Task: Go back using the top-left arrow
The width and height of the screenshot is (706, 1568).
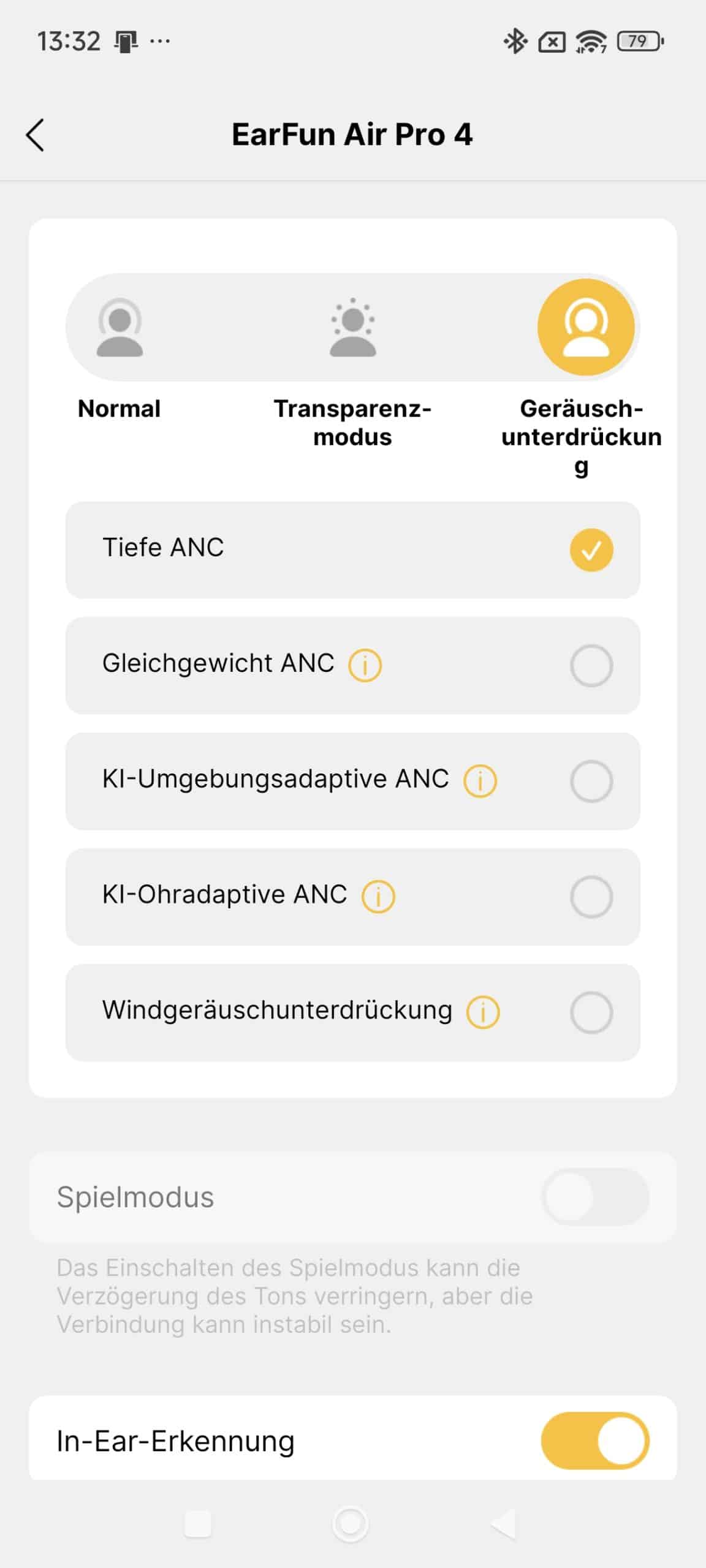Action: 35,135
